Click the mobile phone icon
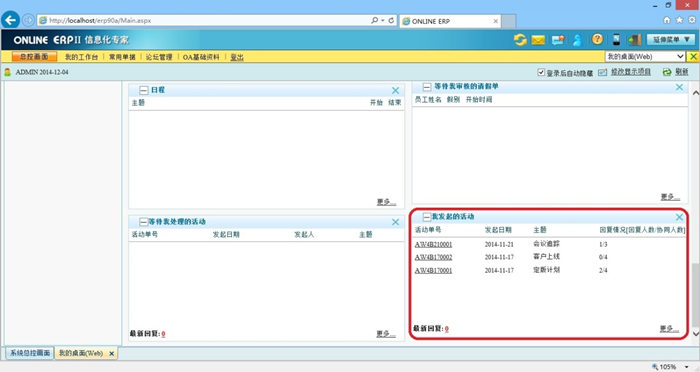 point(616,40)
